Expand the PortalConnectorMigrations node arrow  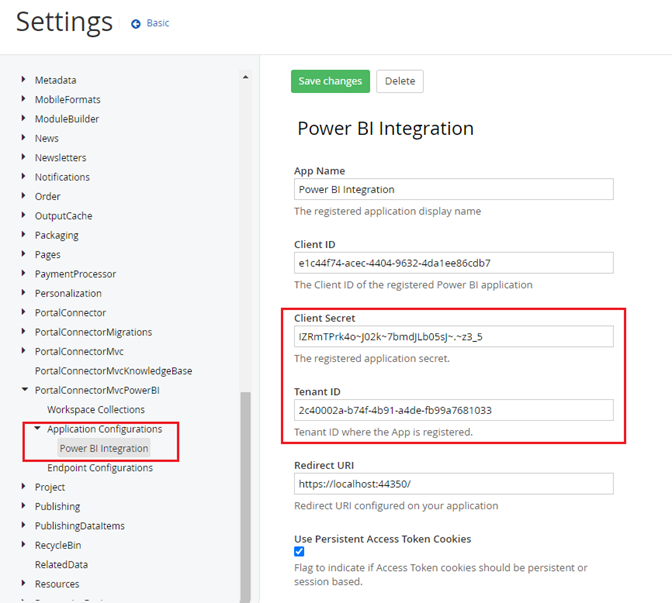coord(24,331)
